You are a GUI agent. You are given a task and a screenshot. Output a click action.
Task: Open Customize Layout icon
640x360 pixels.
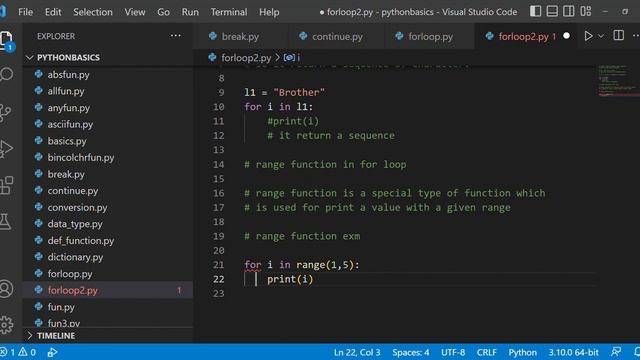click(586, 11)
